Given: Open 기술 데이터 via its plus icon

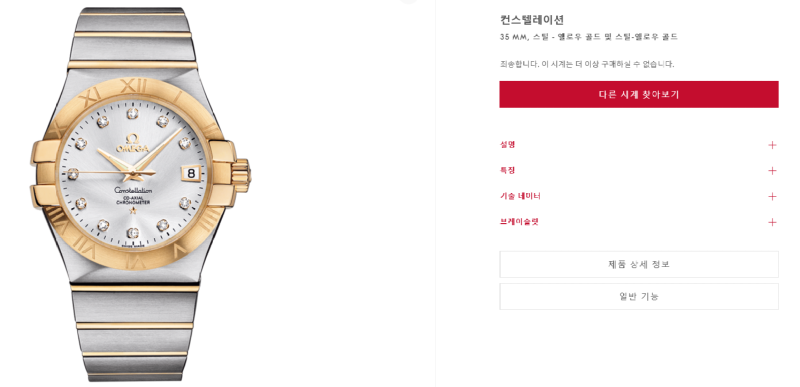Looking at the screenshot, I should (772, 197).
